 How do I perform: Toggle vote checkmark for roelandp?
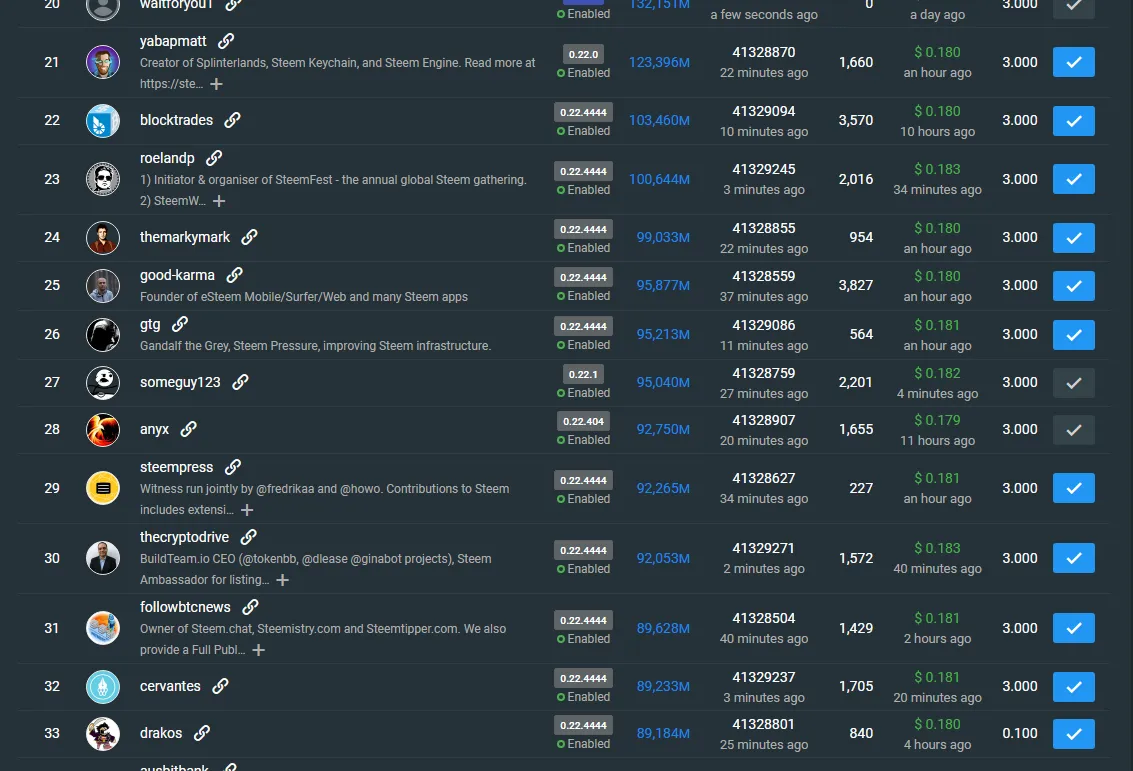point(1073,179)
